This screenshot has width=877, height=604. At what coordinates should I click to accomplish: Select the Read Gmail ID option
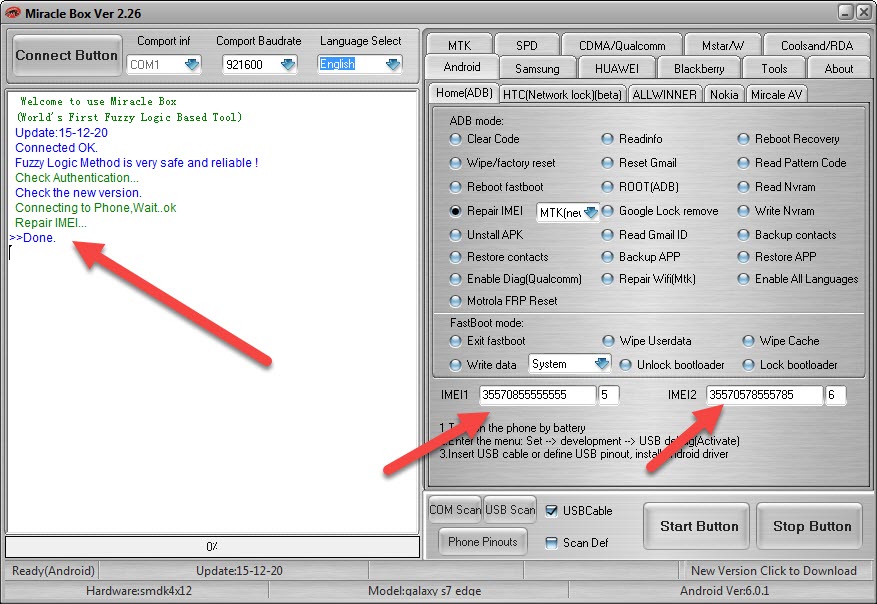[x=607, y=235]
